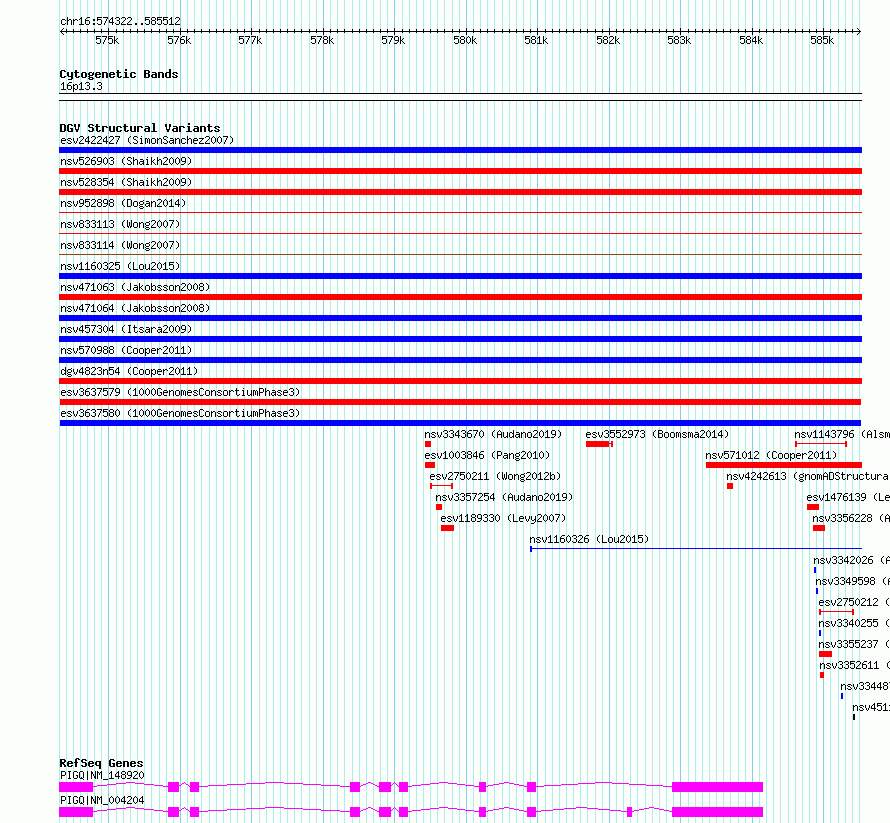Click the 585k ruler tick label

click(822, 40)
